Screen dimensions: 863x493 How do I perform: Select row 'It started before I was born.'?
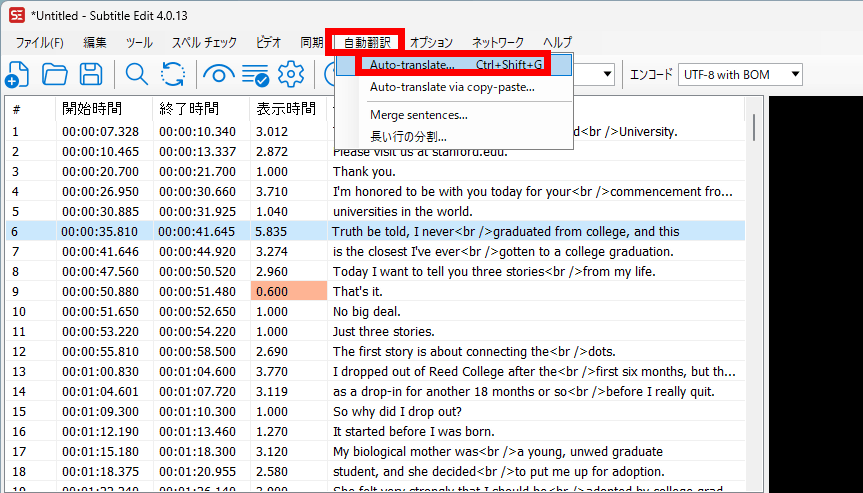pos(375,431)
